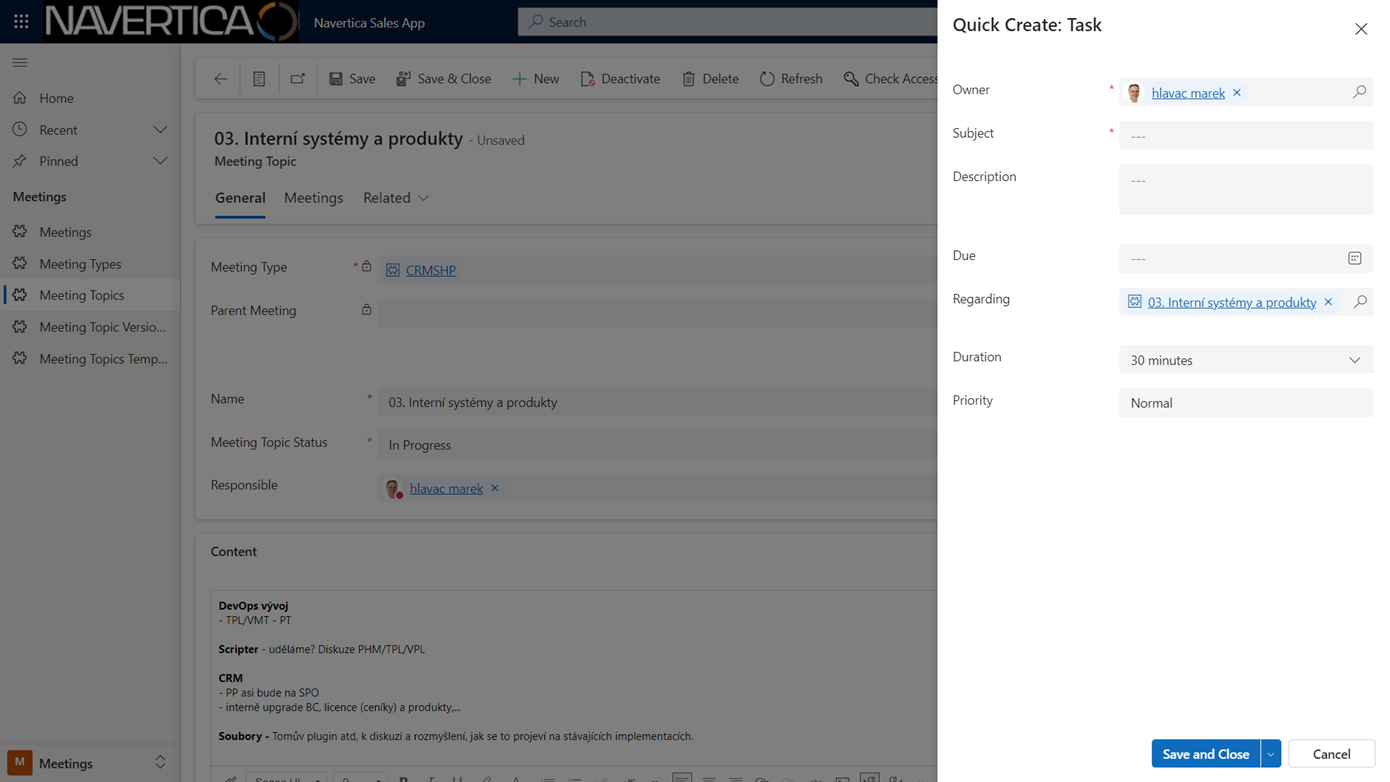Click Delete in the command bar
Screen dimensions: 1390x782
[x=710, y=79]
